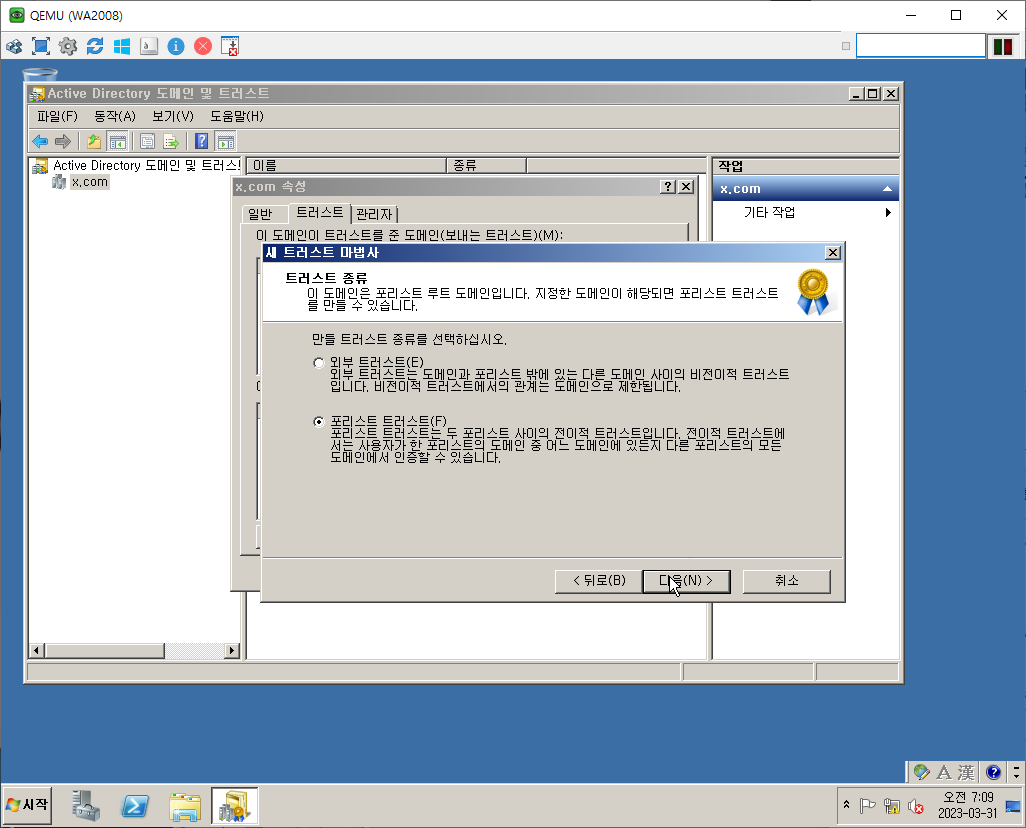Screen dimensions: 1026x828
Task: Click the QEMU refresh arrows icon
Action: [95, 46]
